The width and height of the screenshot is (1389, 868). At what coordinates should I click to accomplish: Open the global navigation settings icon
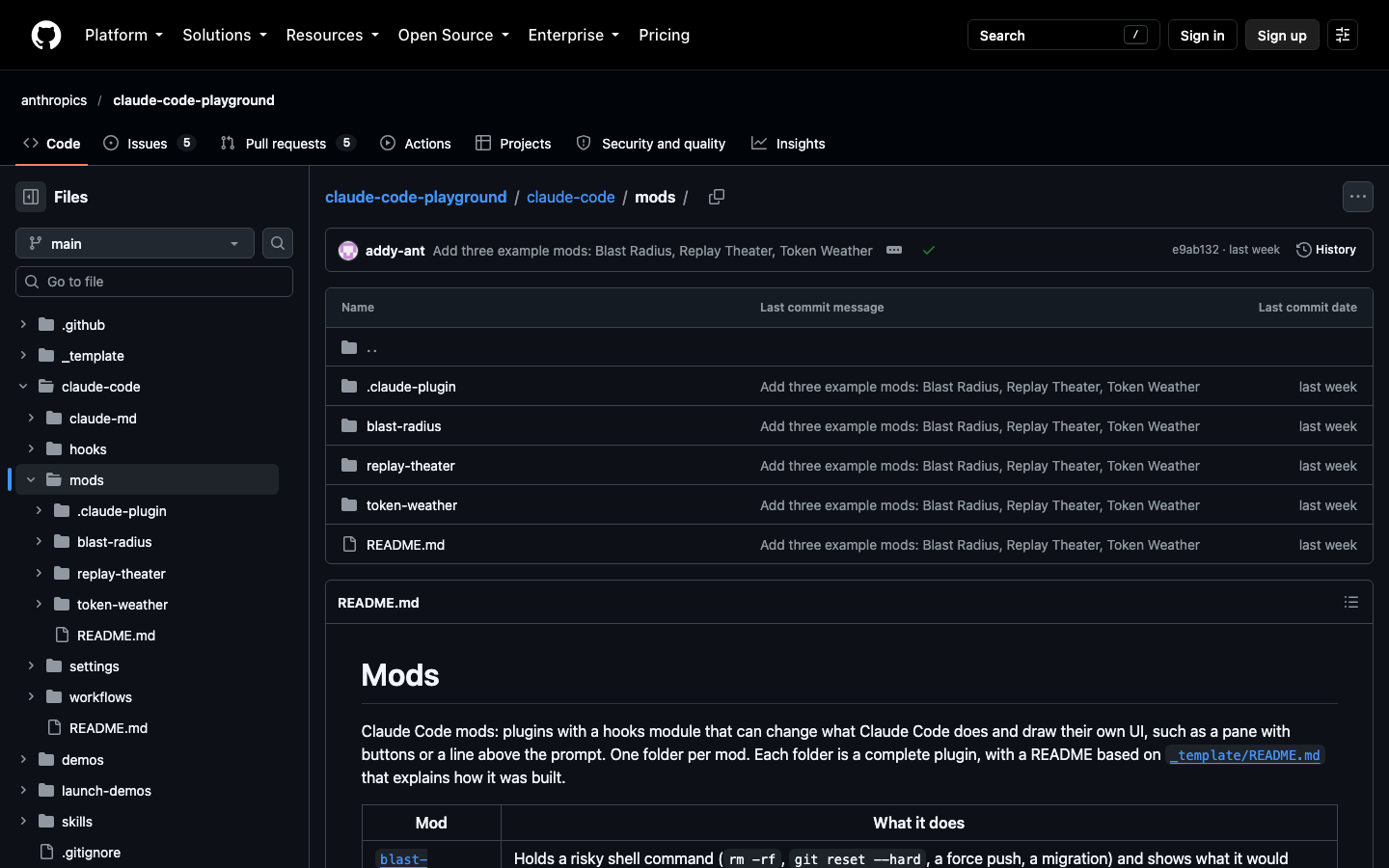pos(1343,35)
